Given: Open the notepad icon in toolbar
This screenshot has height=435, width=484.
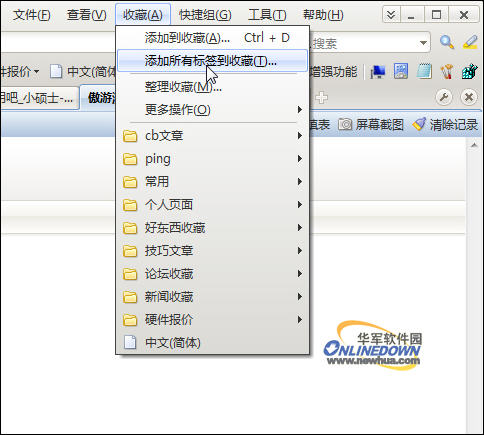Looking at the screenshot, I should pos(424,71).
